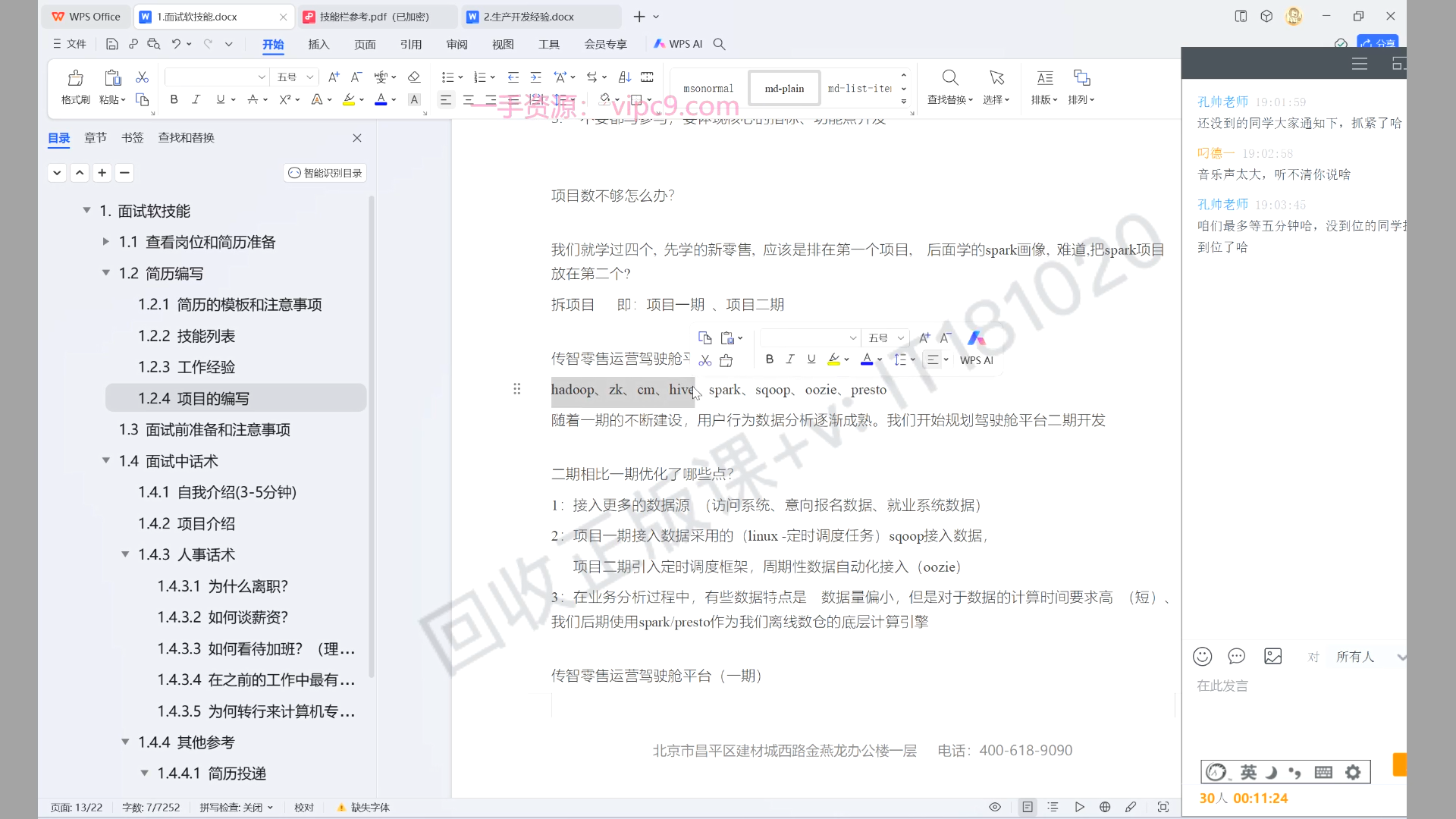Image resolution: width=1456 pixels, height=819 pixels.
Task: Open the font size 五号 dropdown in ribbon
Action: [309, 77]
